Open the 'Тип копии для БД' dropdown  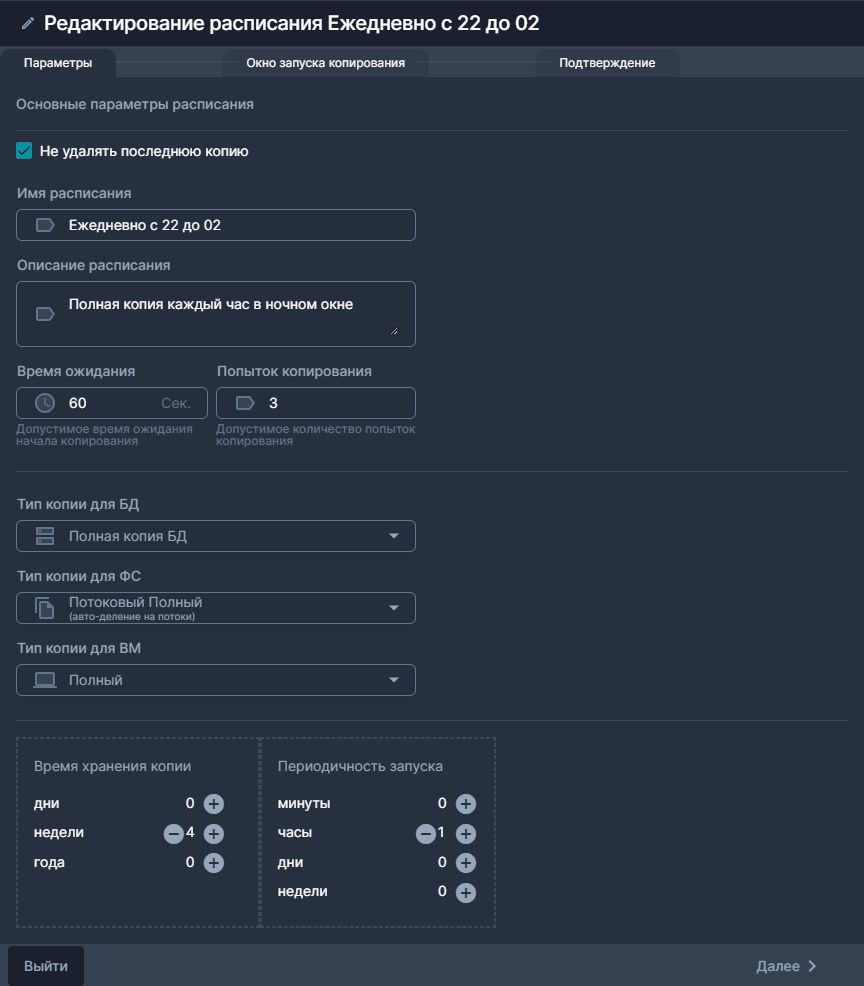pos(216,536)
